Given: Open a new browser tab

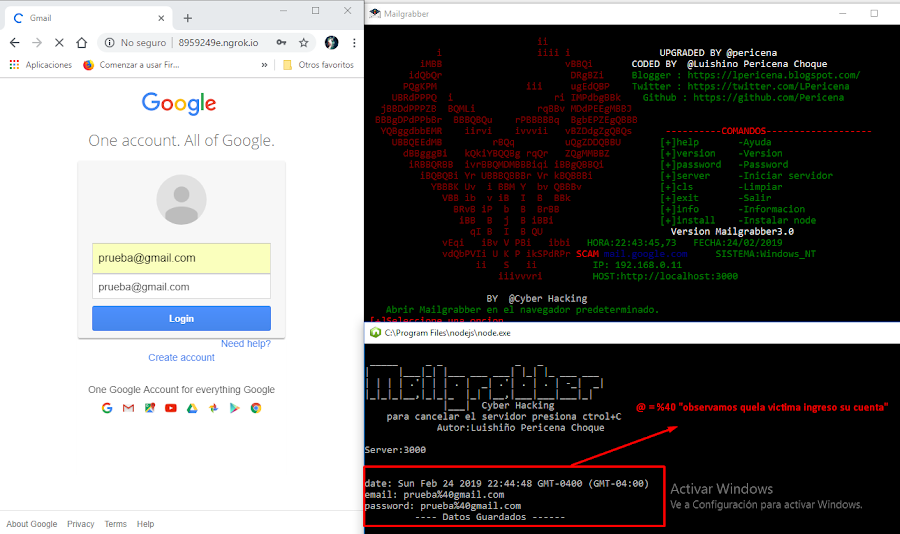Looking at the screenshot, I should pos(188,18).
